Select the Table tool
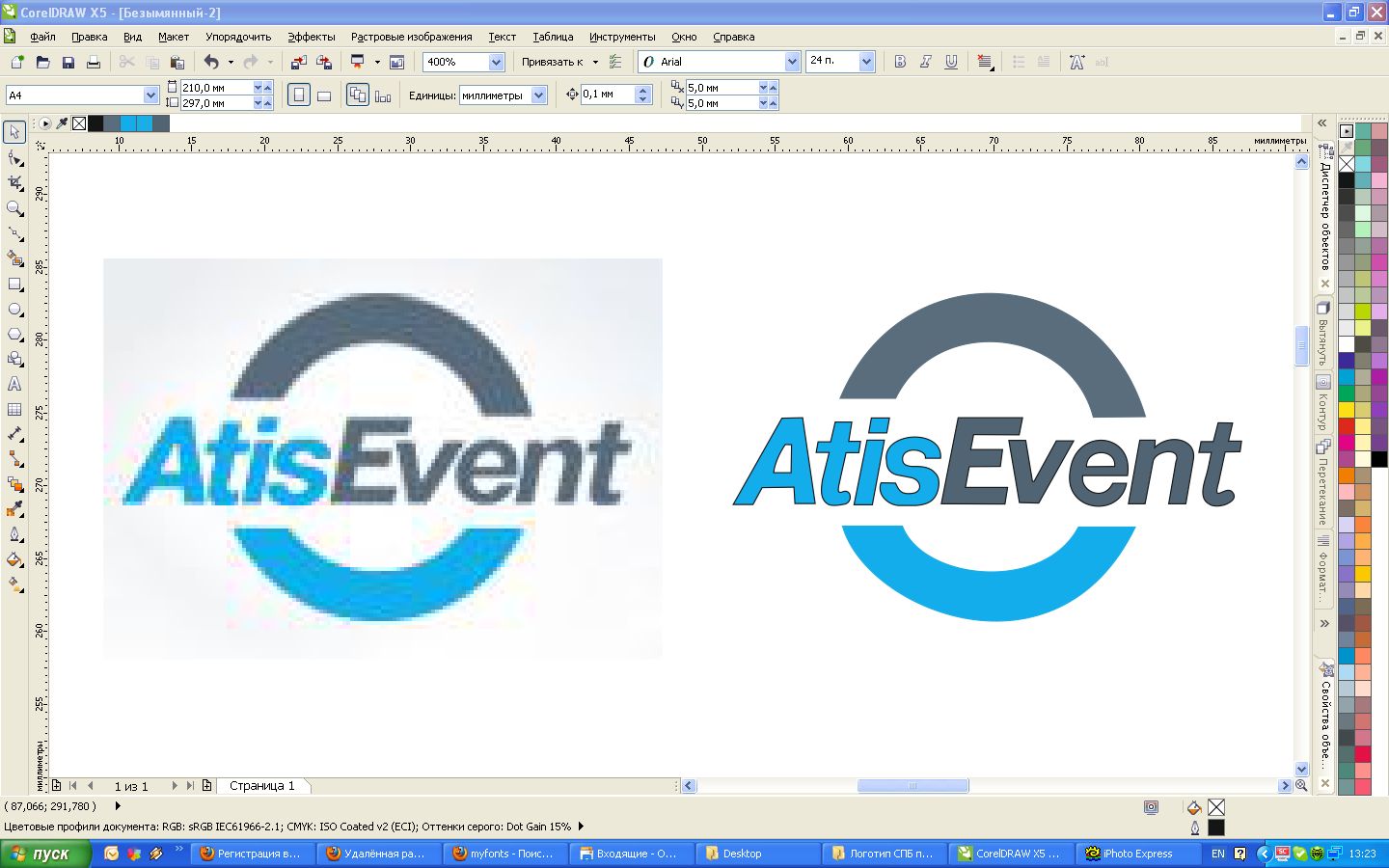Screen dimensions: 1389x868 15,409
